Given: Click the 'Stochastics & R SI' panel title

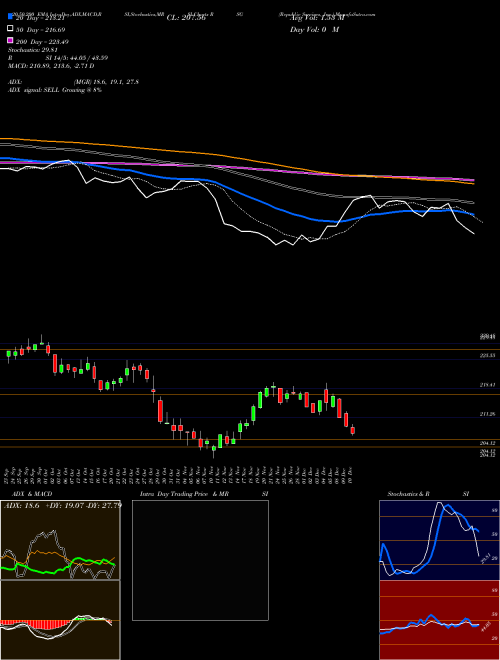Looking at the screenshot, I should pos(428,494).
